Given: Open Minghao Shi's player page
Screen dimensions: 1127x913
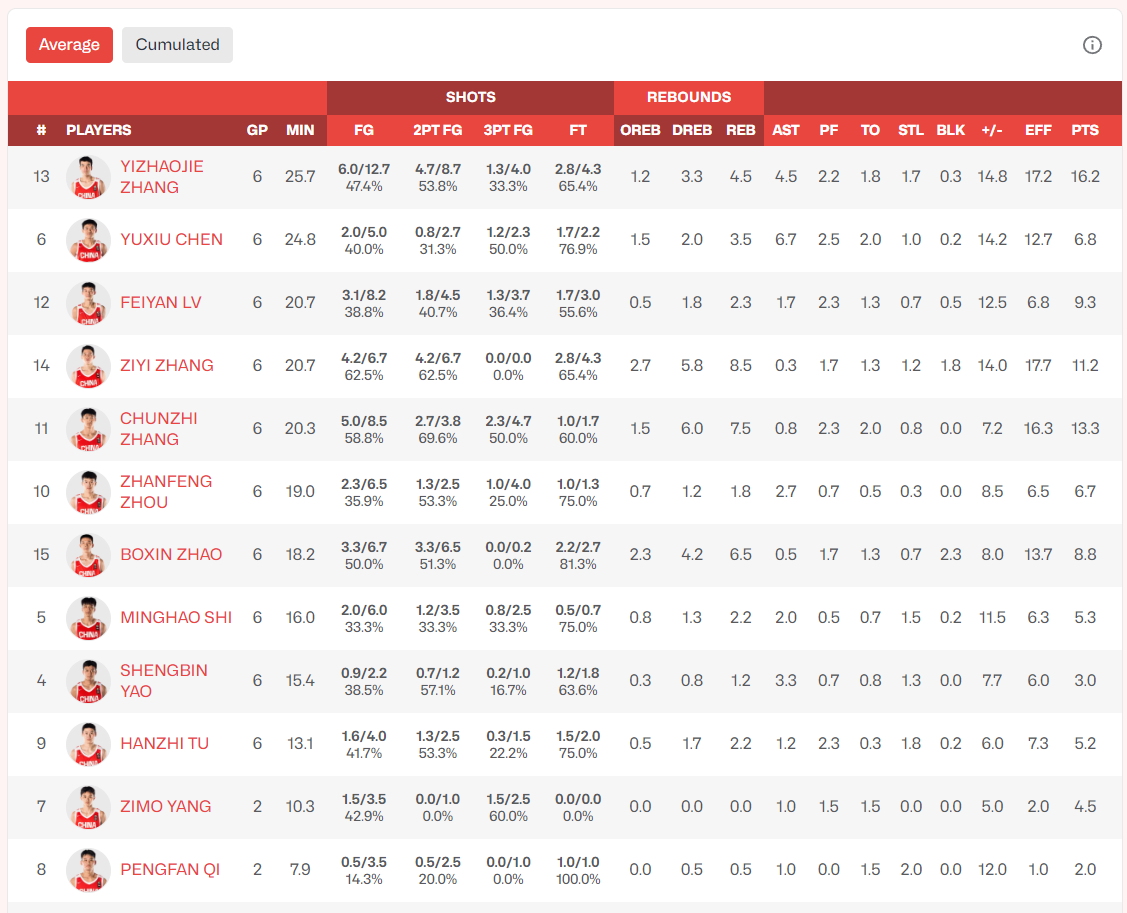Looking at the screenshot, I should pyautogui.click(x=176, y=618).
